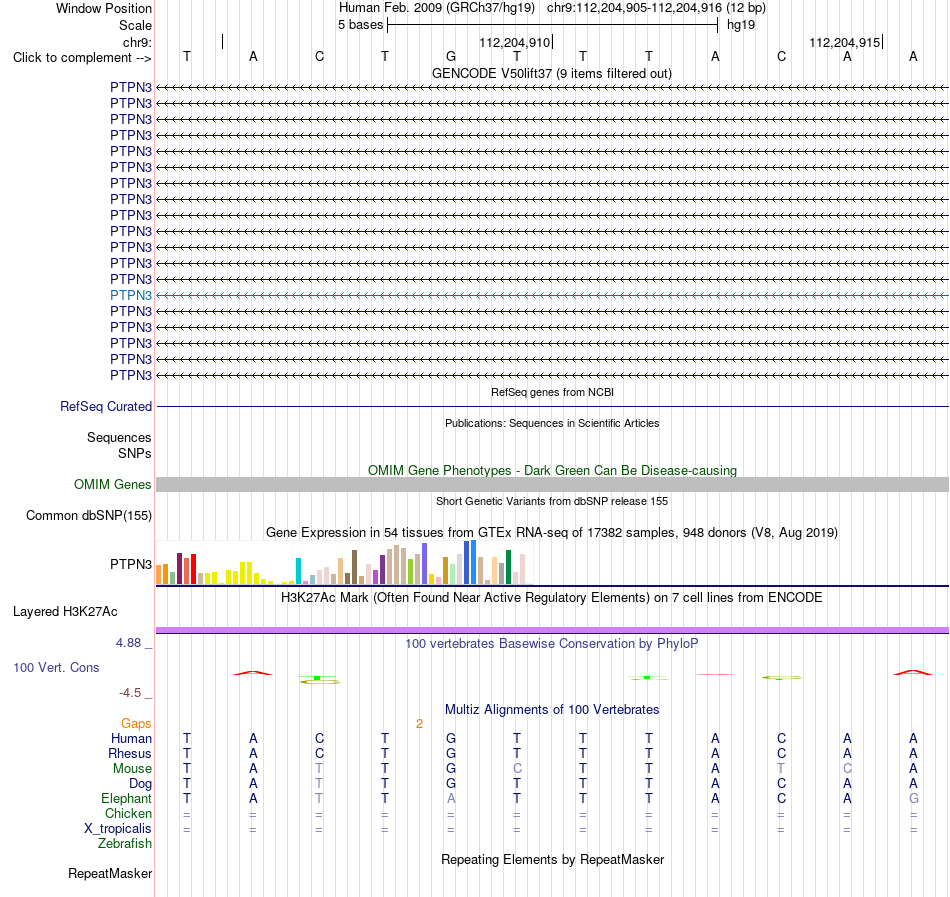
Task: Click the Common dbSNP(155) track label
Action: [x=88, y=515]
